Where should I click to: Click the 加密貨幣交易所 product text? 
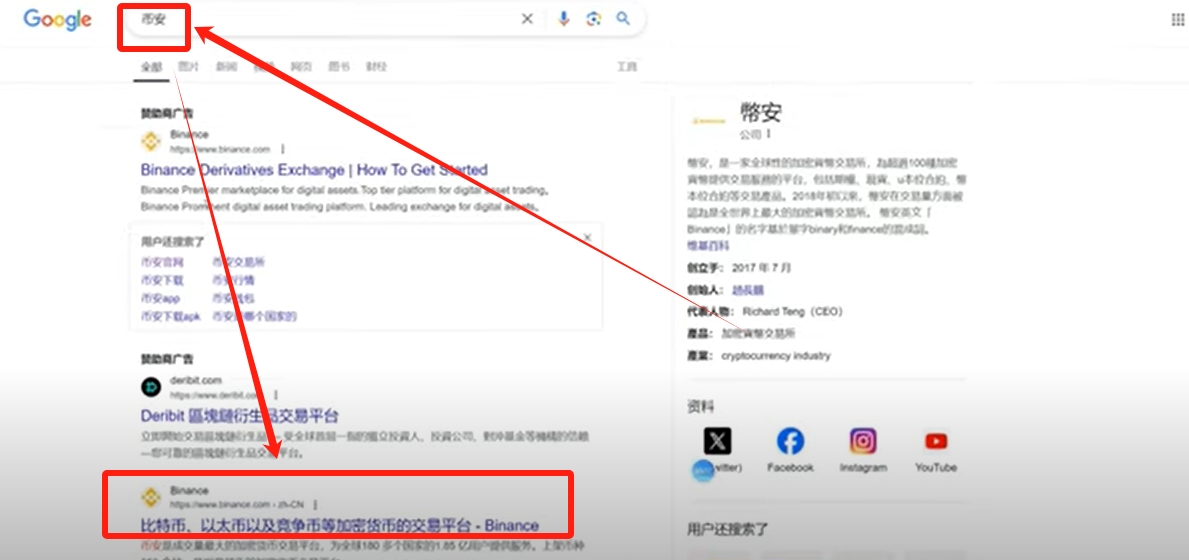pos(758,333)
